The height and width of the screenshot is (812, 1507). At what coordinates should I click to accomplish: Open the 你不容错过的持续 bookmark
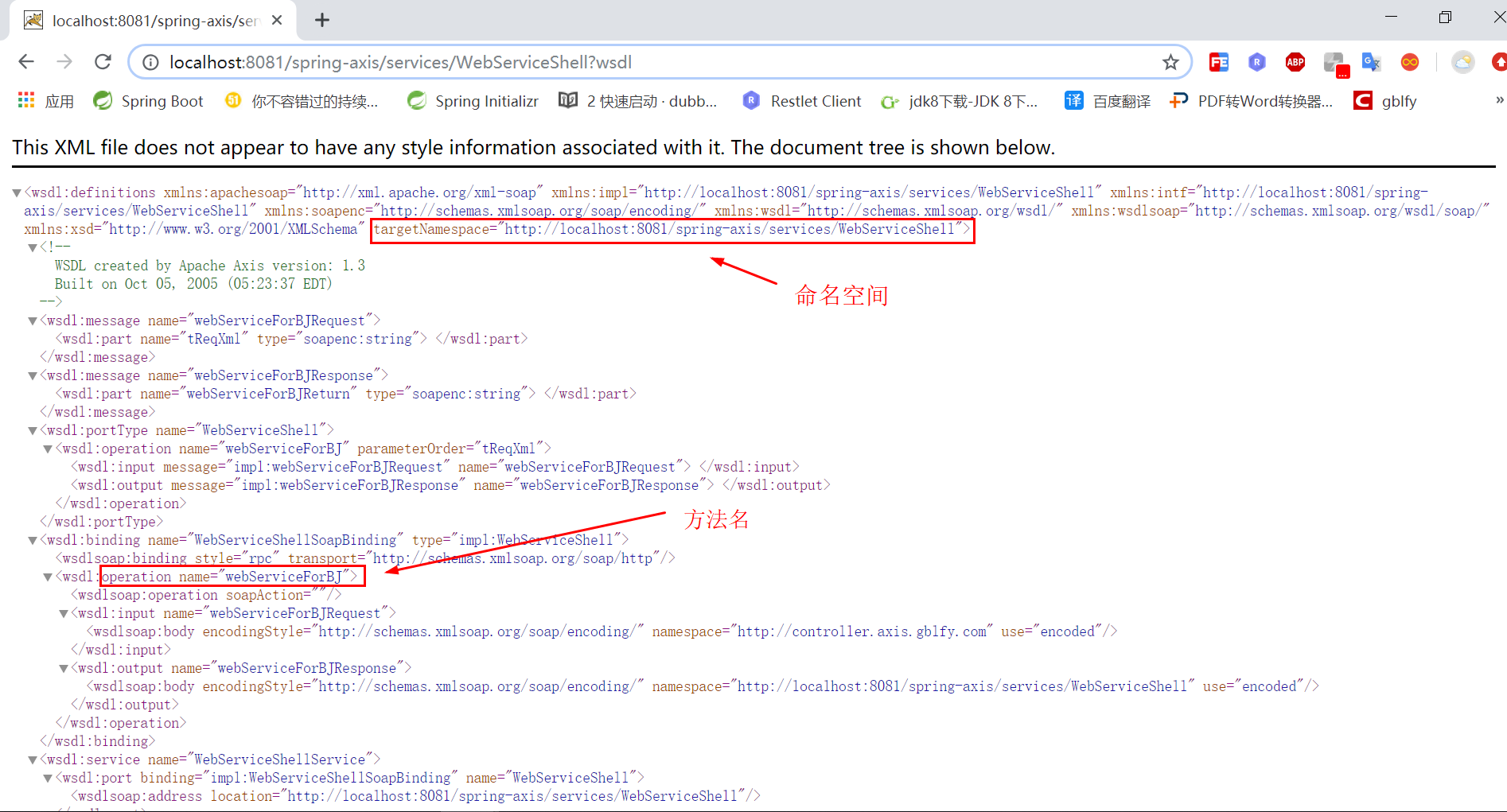click(302, 101)
